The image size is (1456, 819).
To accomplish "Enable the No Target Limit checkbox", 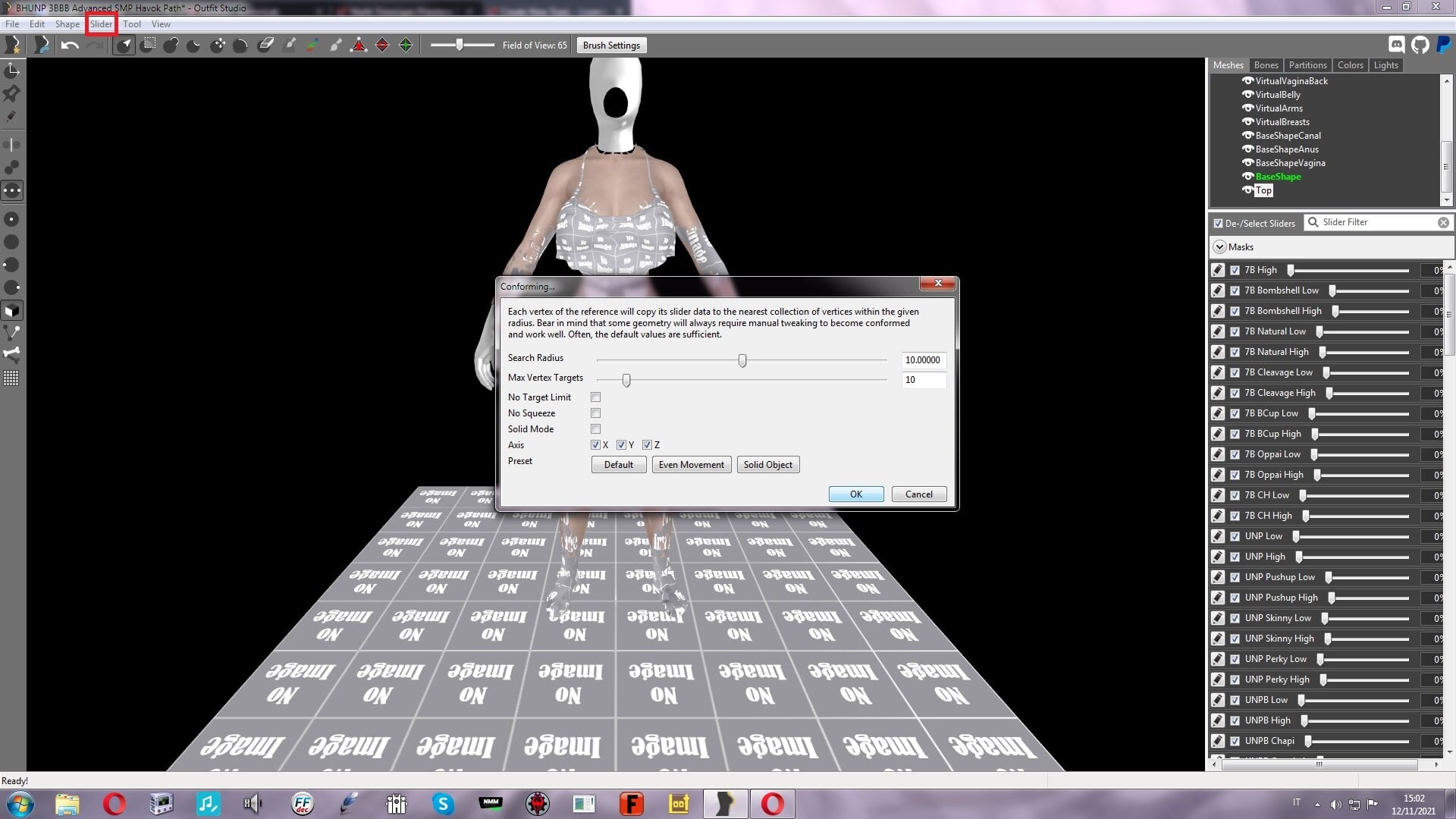I will coord(595,397).
